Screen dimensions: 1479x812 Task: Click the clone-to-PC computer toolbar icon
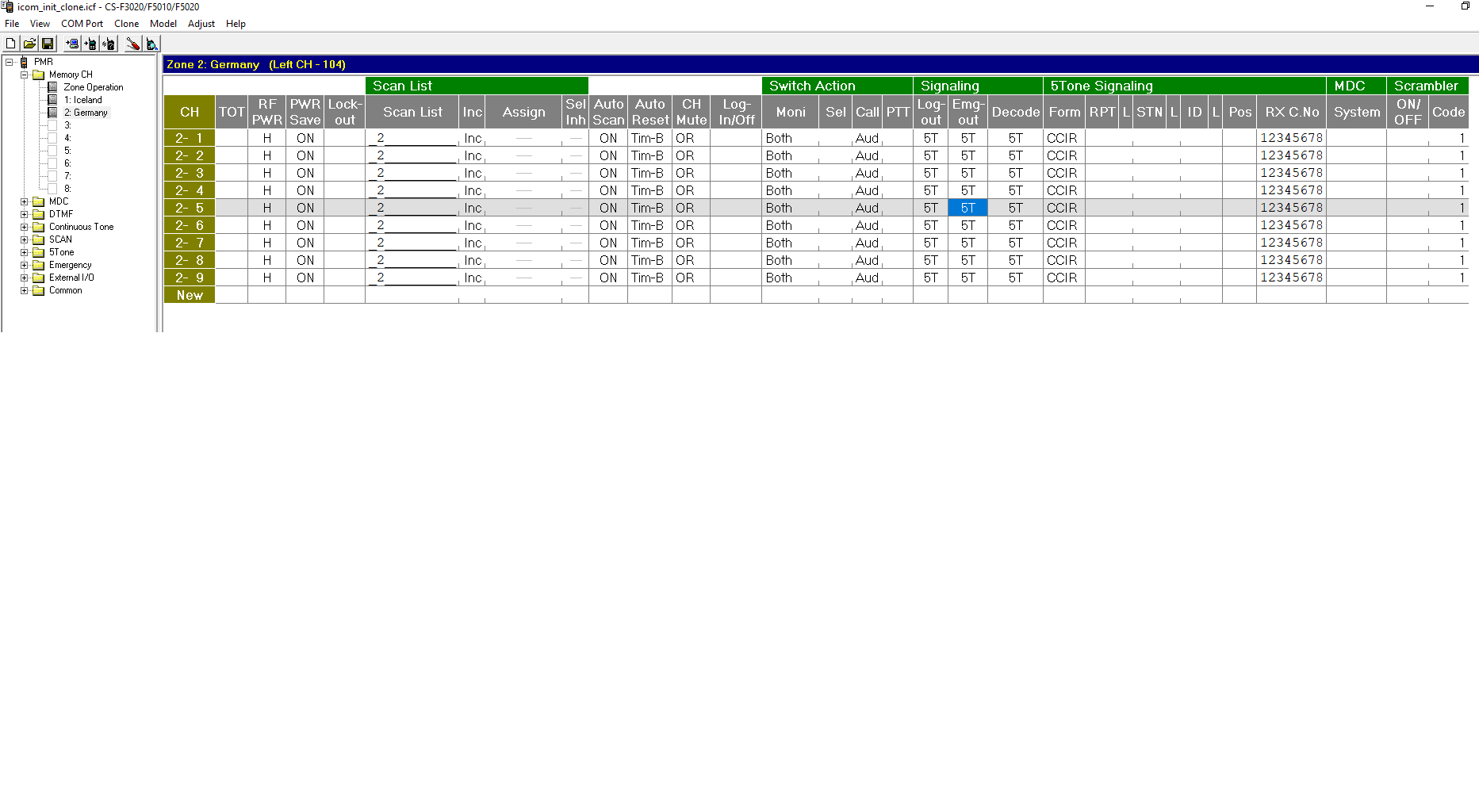pyautogui.click(x=72, y=44)
